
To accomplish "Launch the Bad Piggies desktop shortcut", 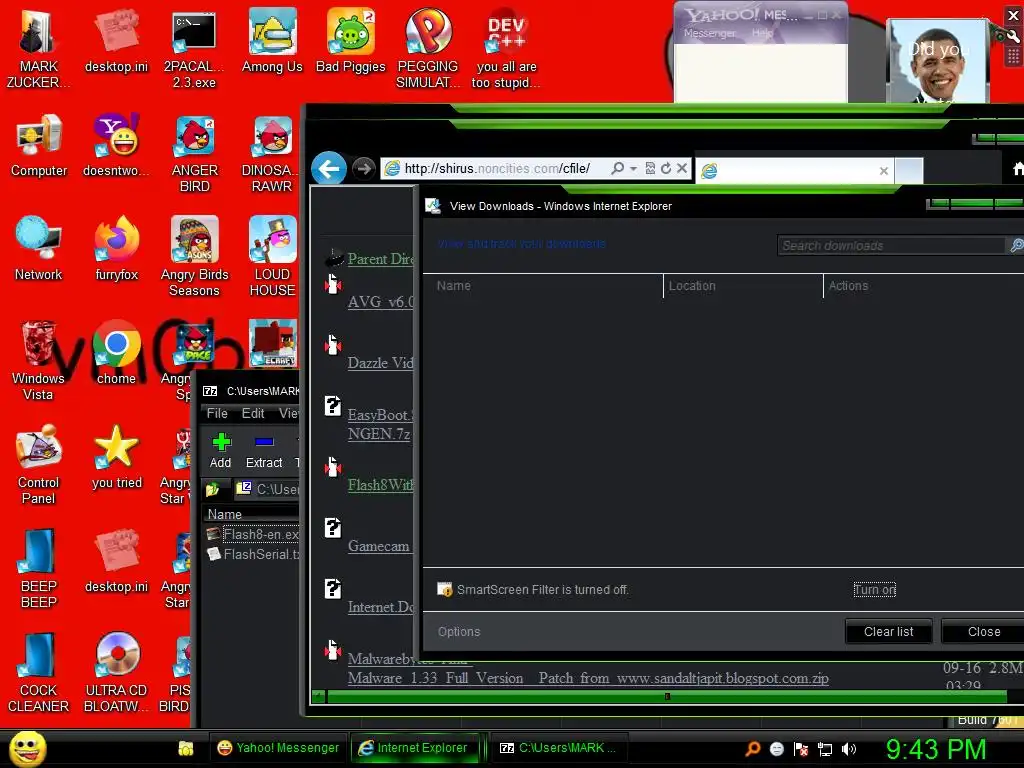I will coord(351,40).
